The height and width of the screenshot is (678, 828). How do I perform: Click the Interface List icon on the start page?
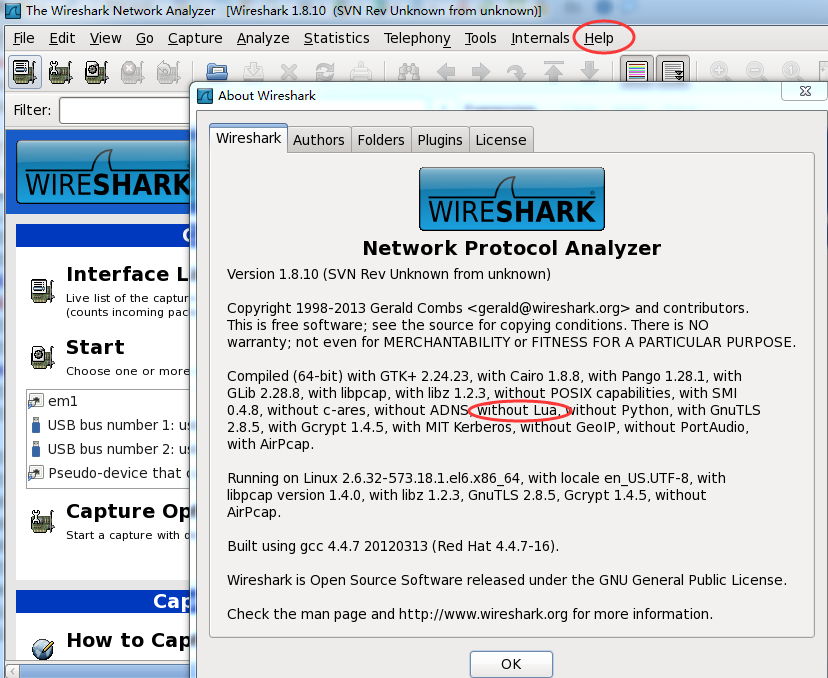42,290
